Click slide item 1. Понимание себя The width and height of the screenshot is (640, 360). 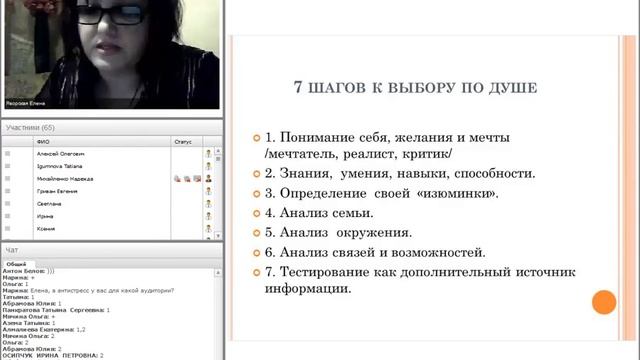point(387,146)
